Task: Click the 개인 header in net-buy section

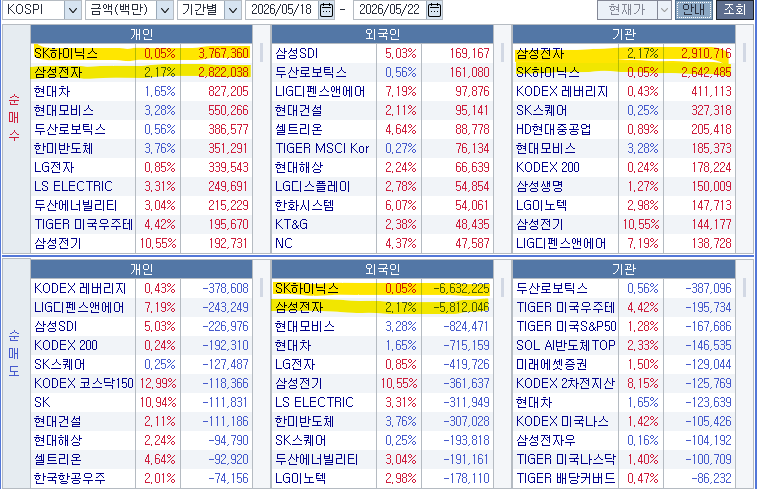Action: click(141, 34)
